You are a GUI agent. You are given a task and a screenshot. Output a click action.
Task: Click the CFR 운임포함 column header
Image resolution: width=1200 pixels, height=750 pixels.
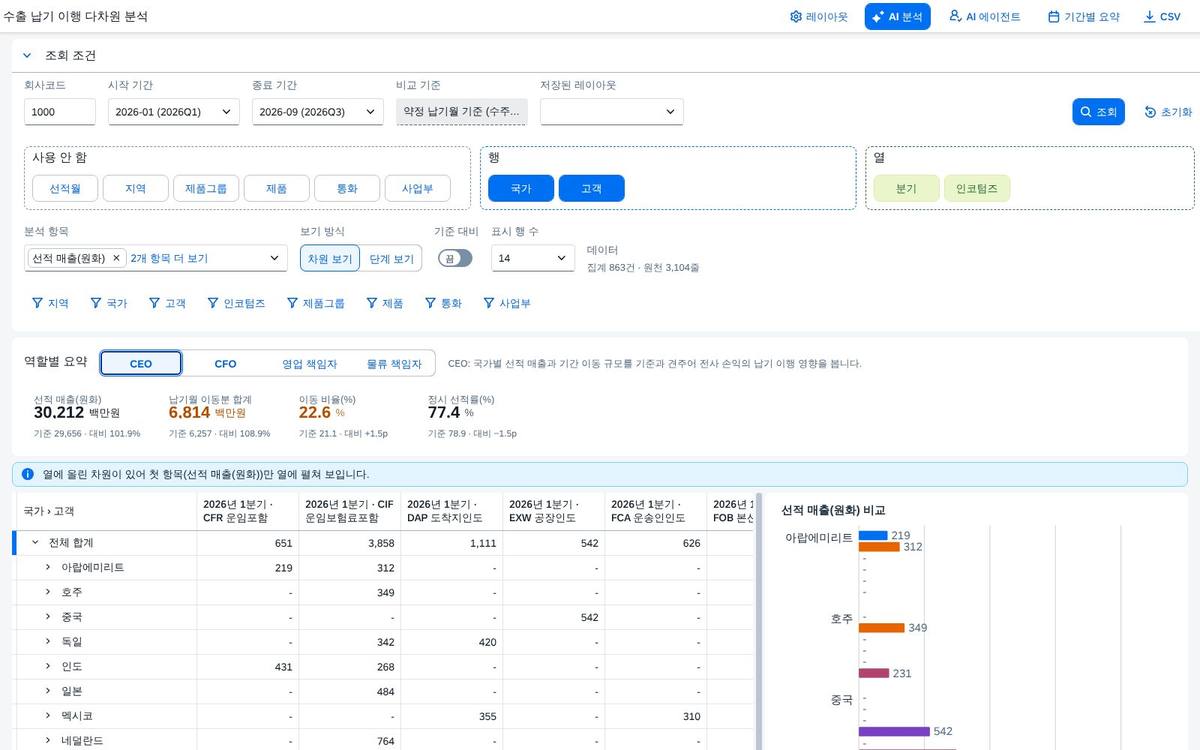point(247,511)
